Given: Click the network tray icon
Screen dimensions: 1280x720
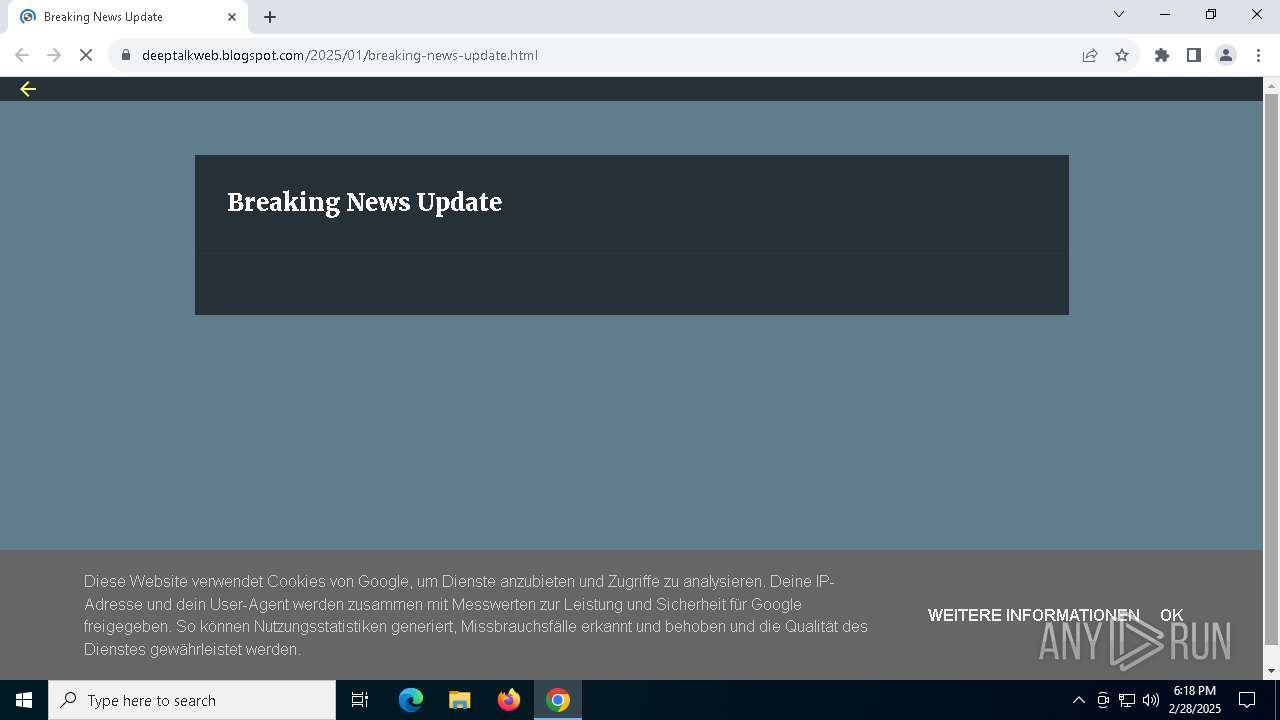Looking at the screenshot, I should click(1127, 700).
